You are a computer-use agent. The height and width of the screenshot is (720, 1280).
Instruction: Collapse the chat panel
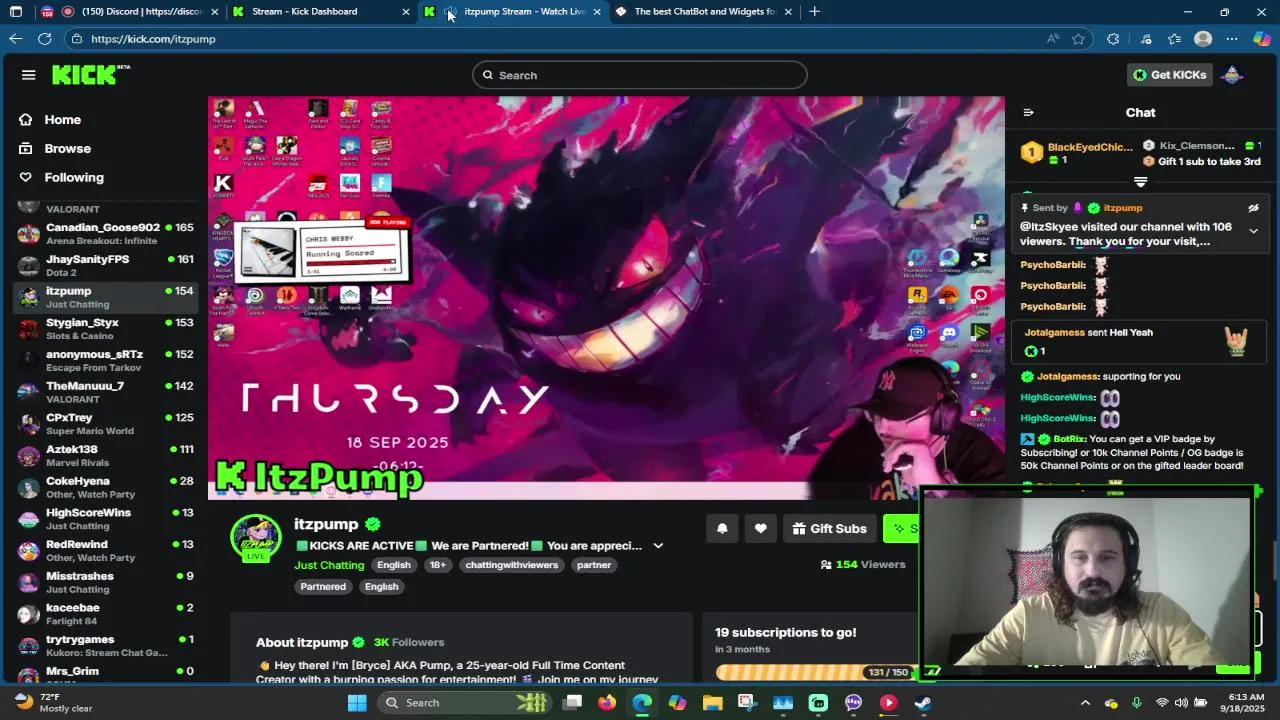(1028, 113)
